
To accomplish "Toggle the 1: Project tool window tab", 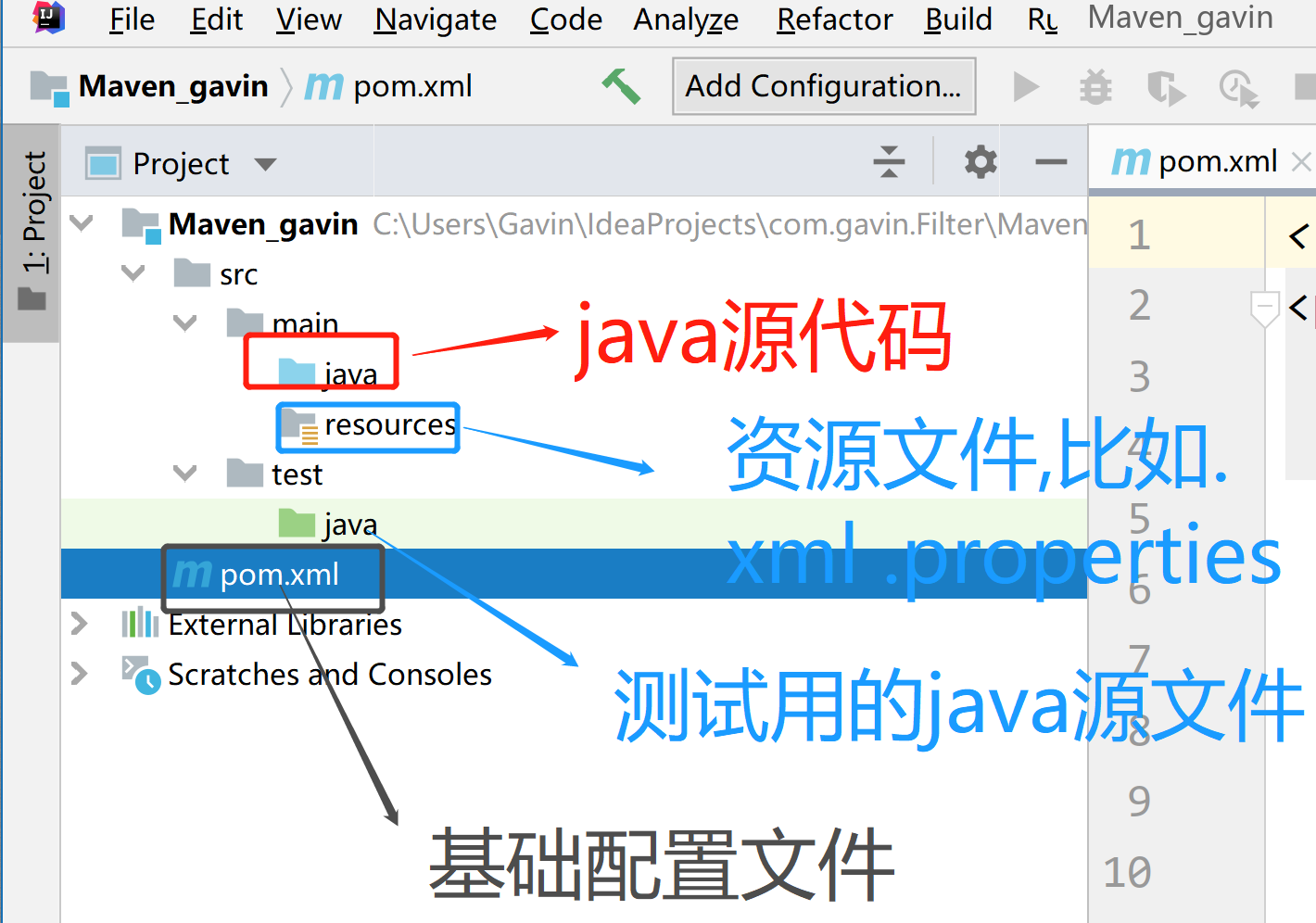I will click(32, 233).
